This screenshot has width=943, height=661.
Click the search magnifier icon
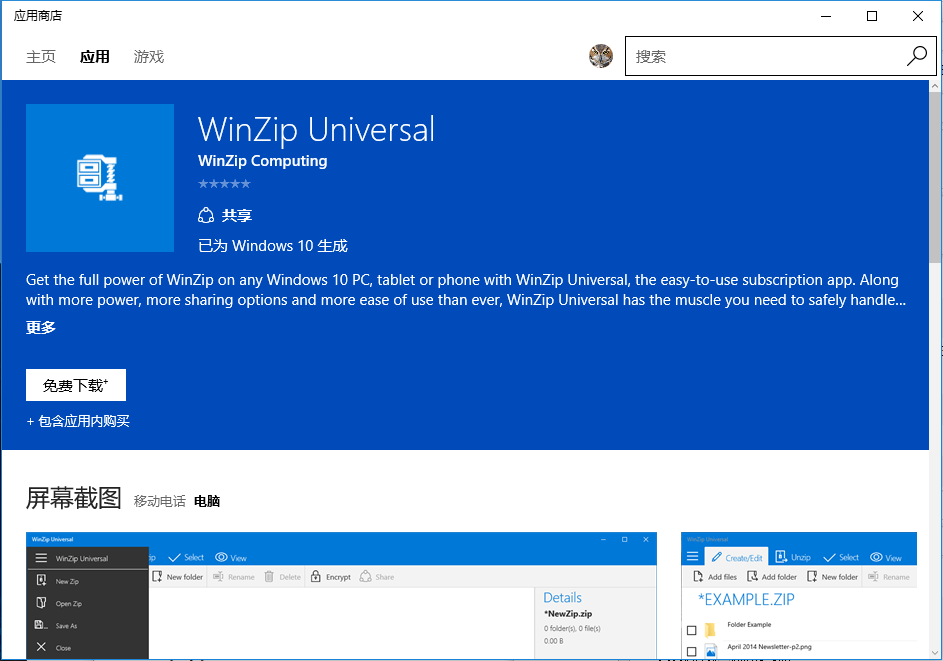pos(916,56)
